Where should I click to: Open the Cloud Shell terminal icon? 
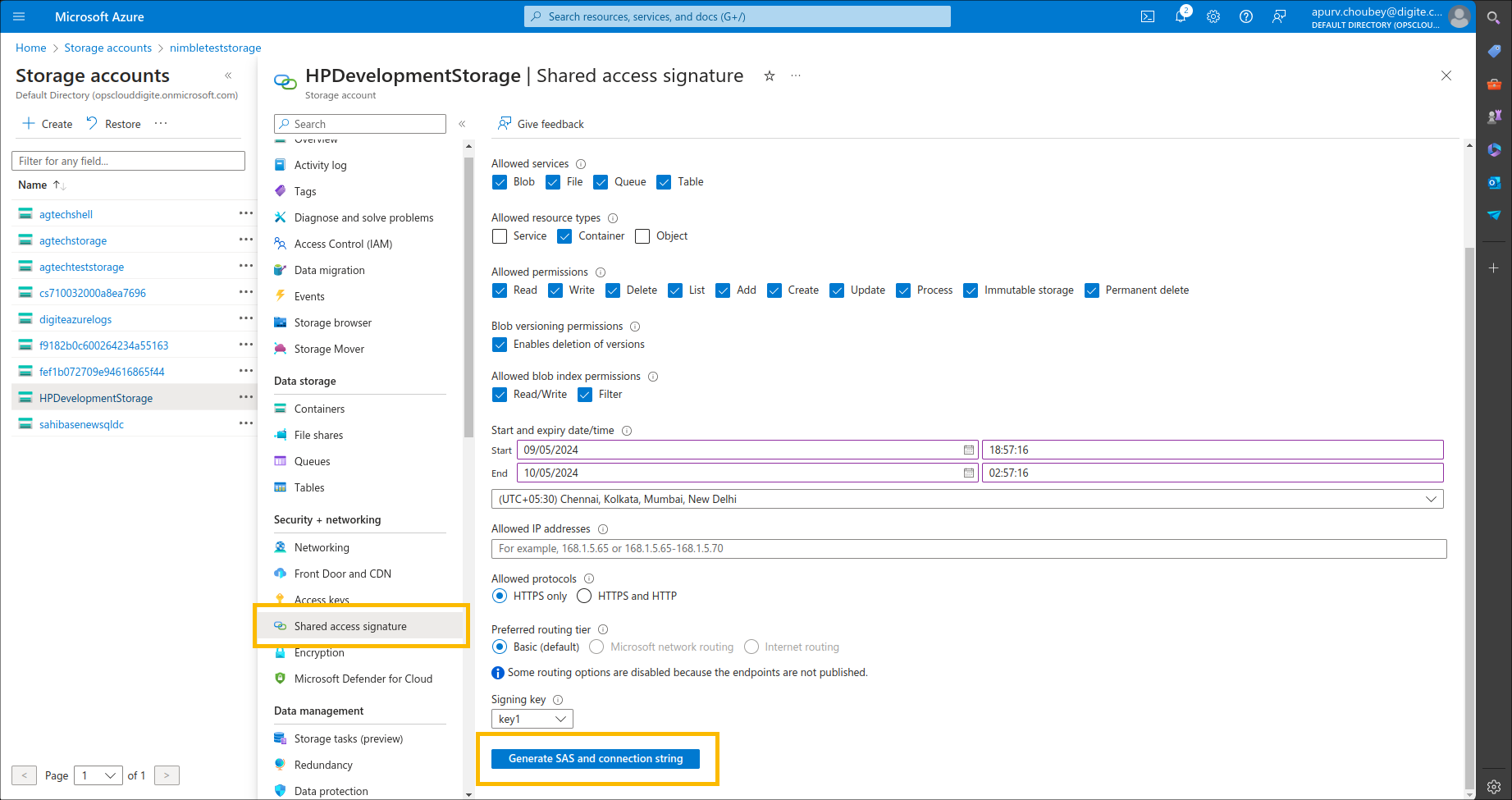(x=1147, y=16)
